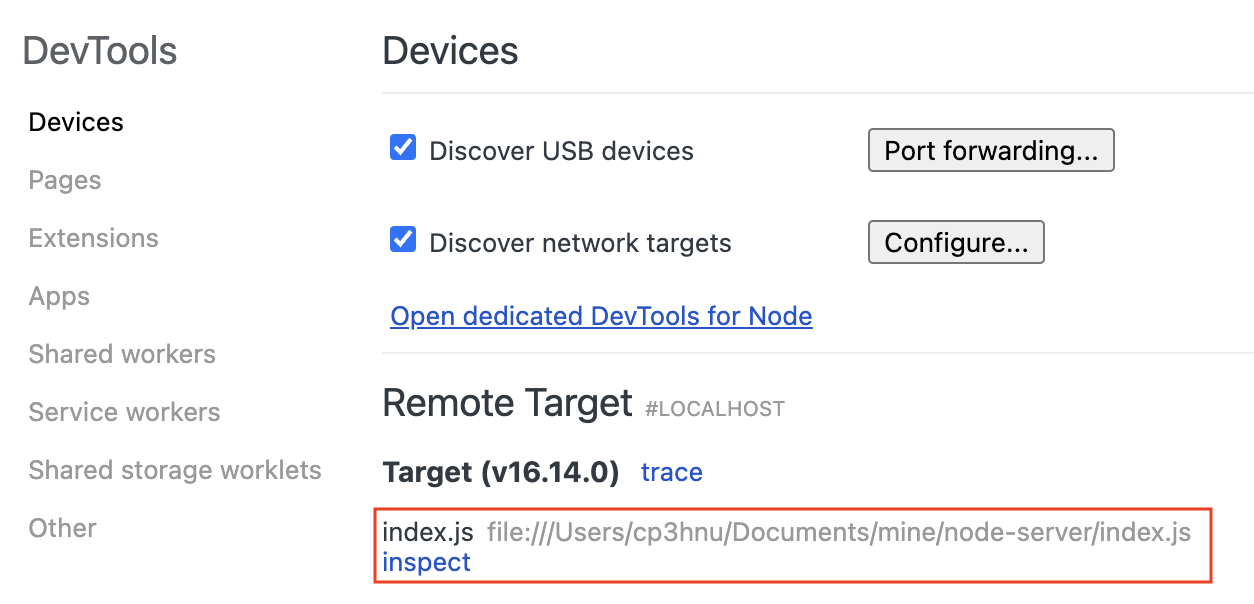1254x604 pixels.
Task: Open Service workers in sidebar
Action: [124, 412]
